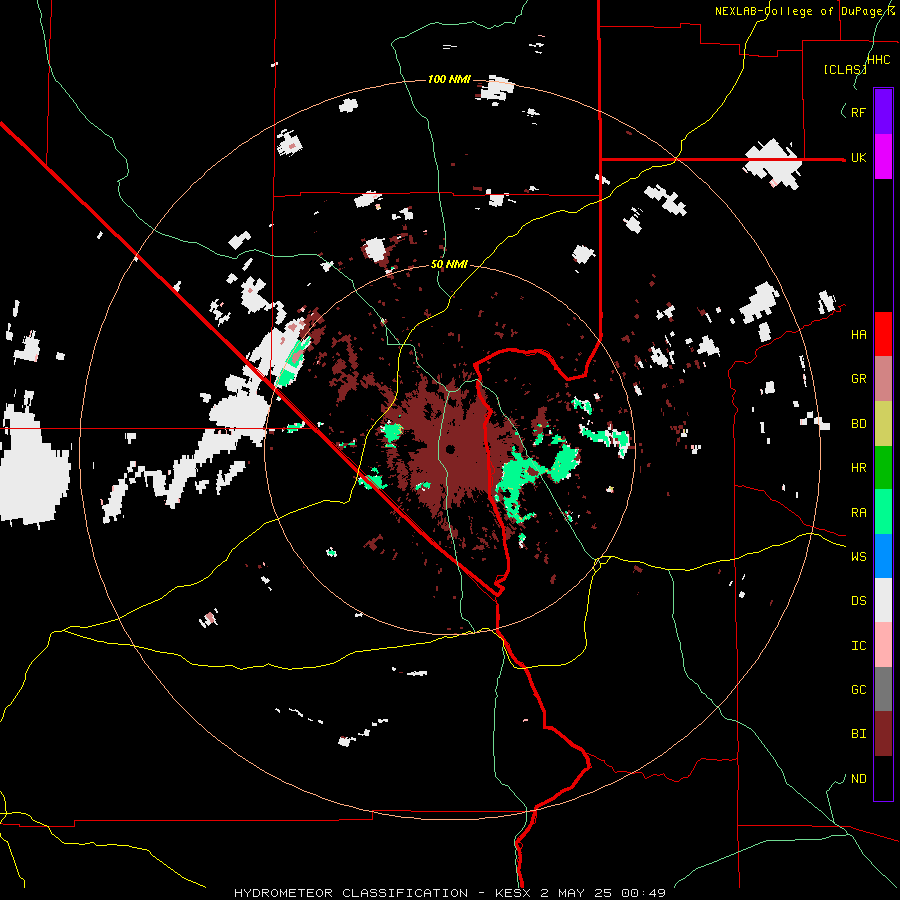Click the RF purple legend swatch
The width and height of the screenshot is (900, 900).
pyautogui.click(x=883, y=112)
